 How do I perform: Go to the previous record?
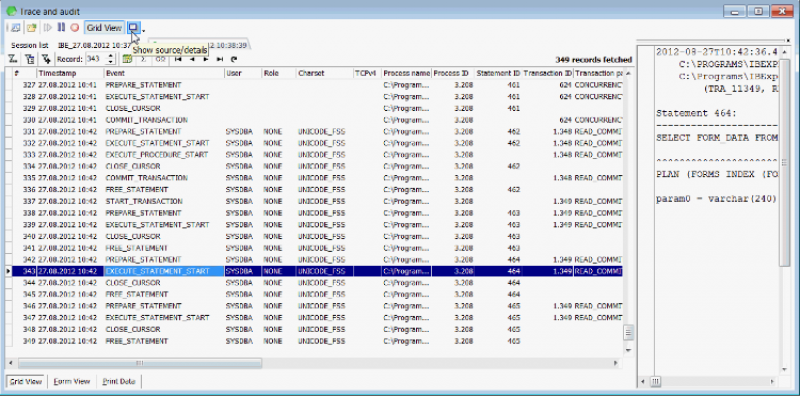[x=192, y=59]
